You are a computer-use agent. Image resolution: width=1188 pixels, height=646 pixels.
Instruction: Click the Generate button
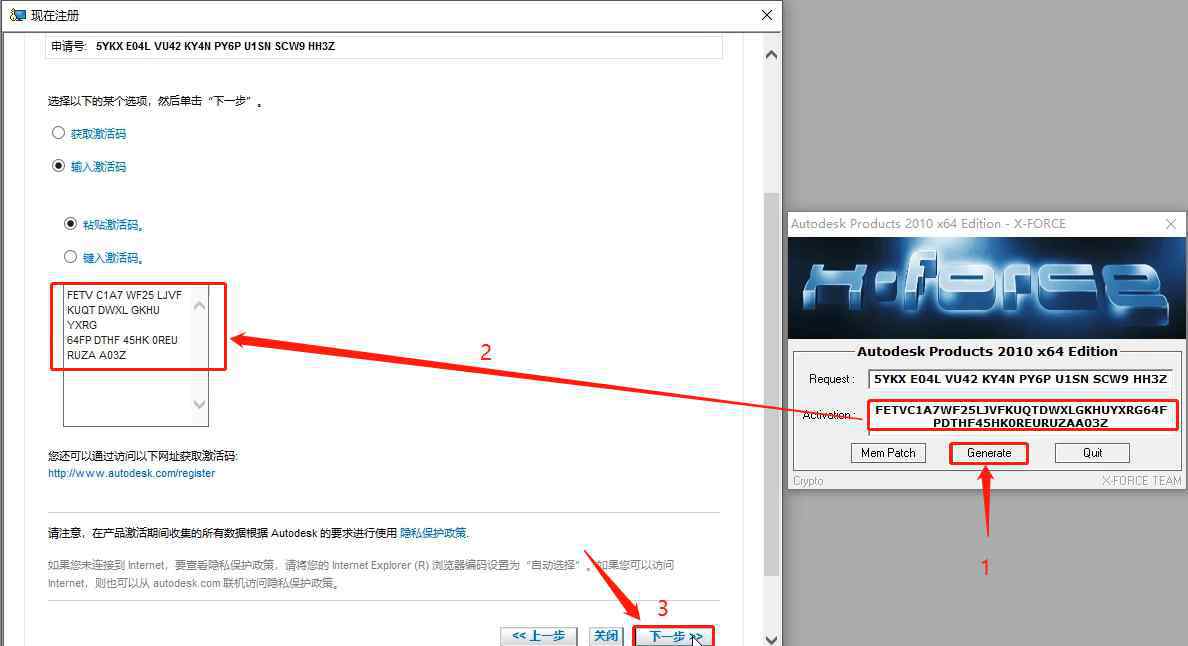pos(989,453)
